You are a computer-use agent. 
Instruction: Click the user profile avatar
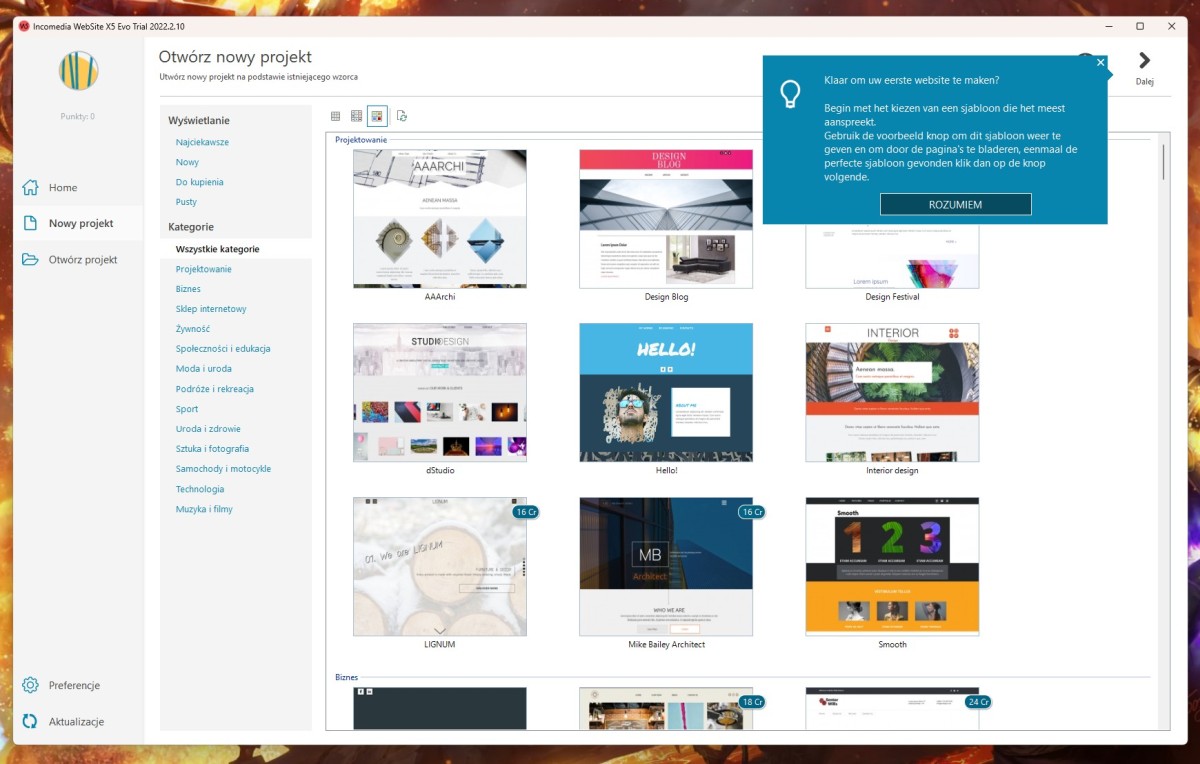pyautogui.click(x=78, y=71)
